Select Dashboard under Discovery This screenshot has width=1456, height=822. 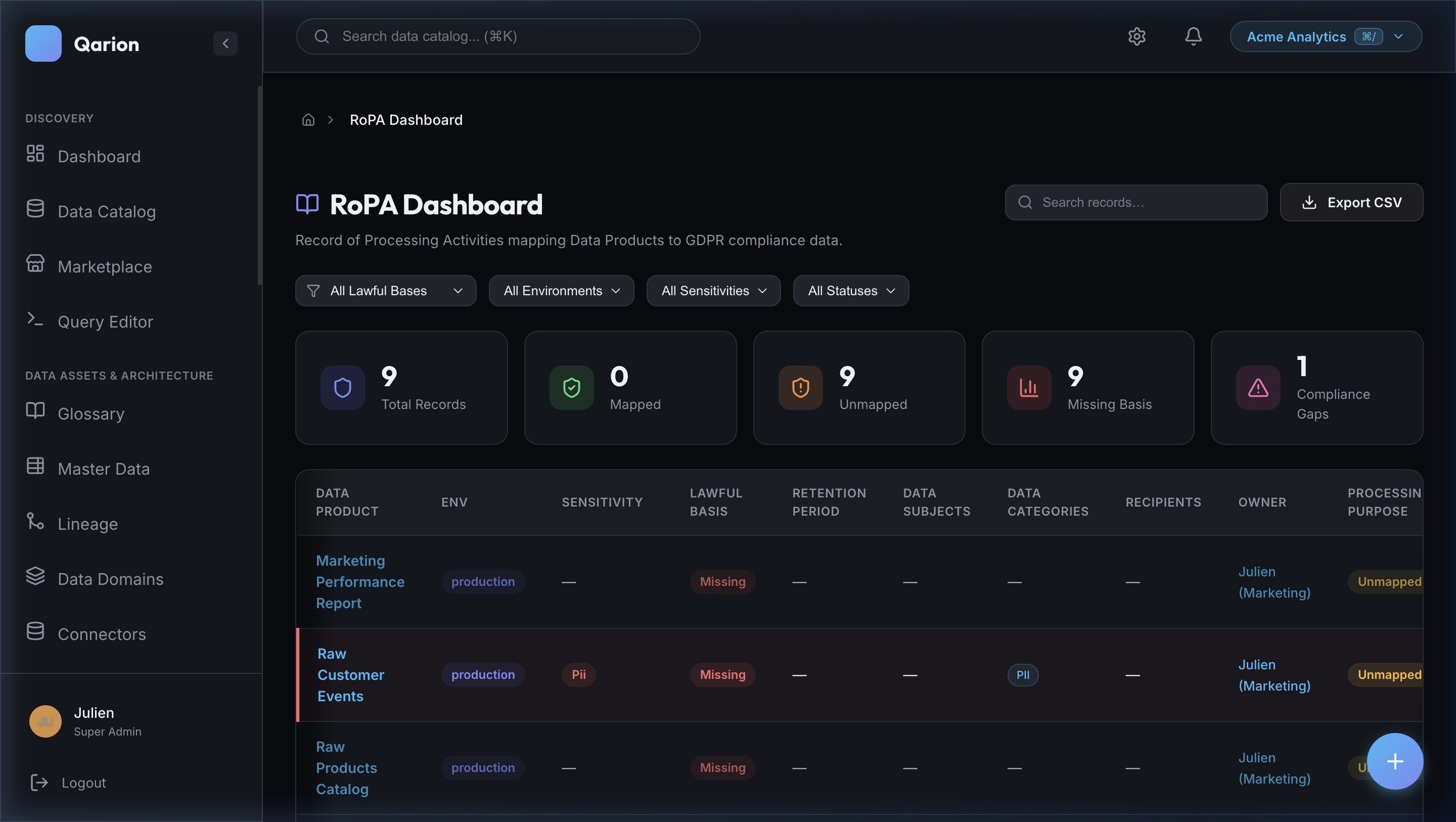pyautogui.click(x=99, y=156)
